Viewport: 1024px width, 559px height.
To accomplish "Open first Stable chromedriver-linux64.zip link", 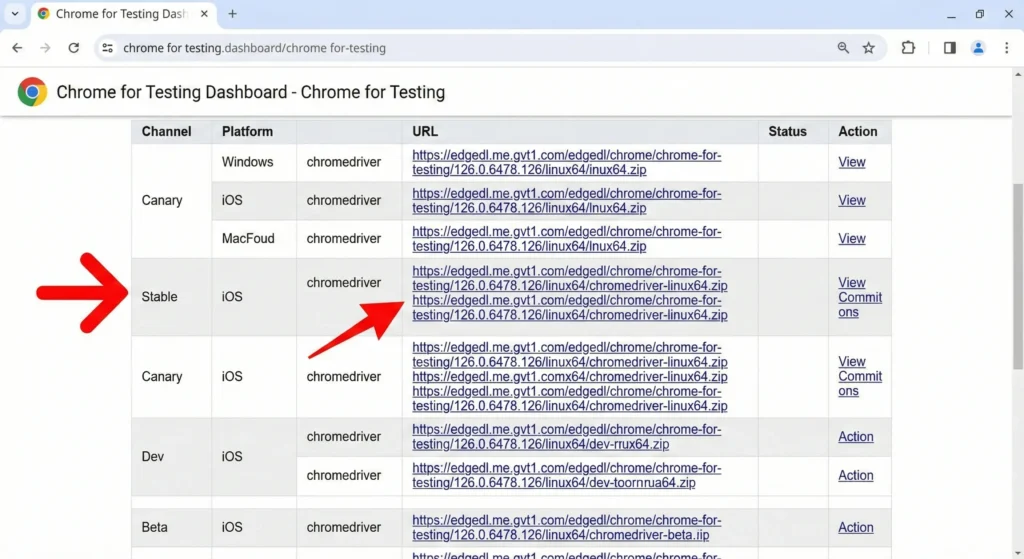I will (x=569, y=278).
